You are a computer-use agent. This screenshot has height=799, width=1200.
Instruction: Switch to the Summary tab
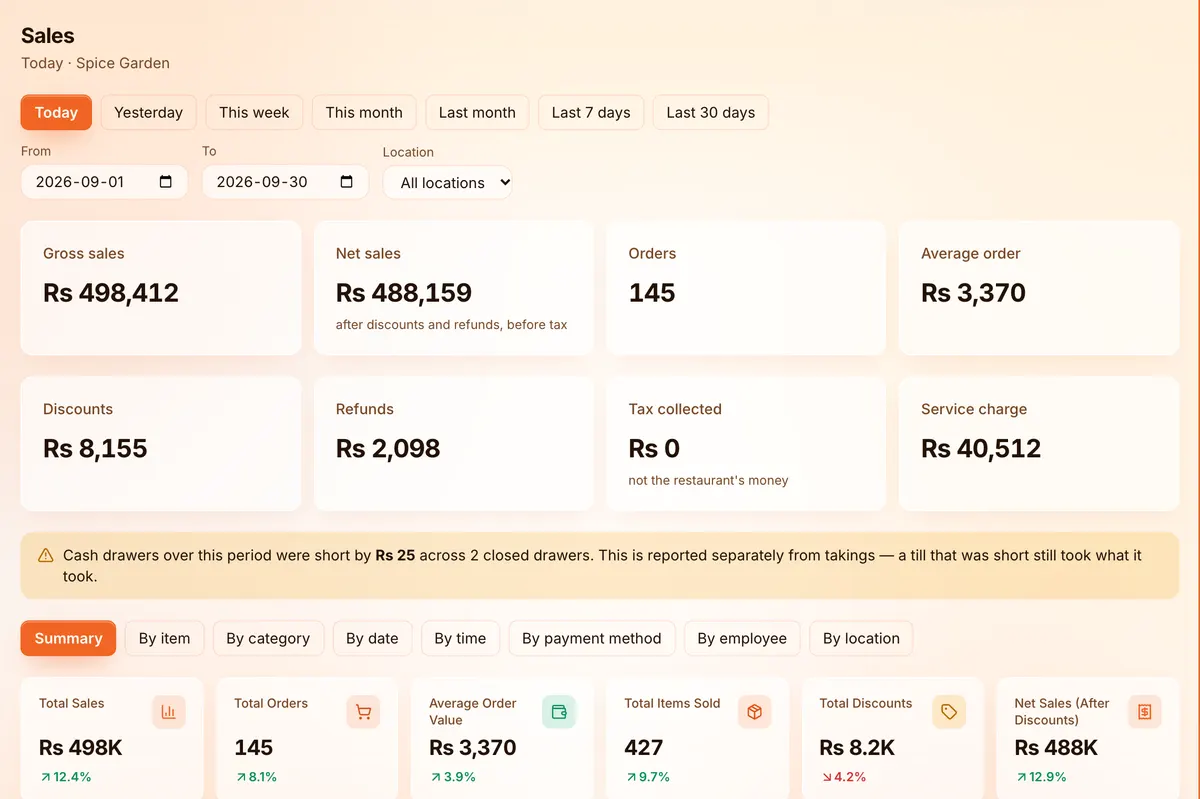pos(68,638)
